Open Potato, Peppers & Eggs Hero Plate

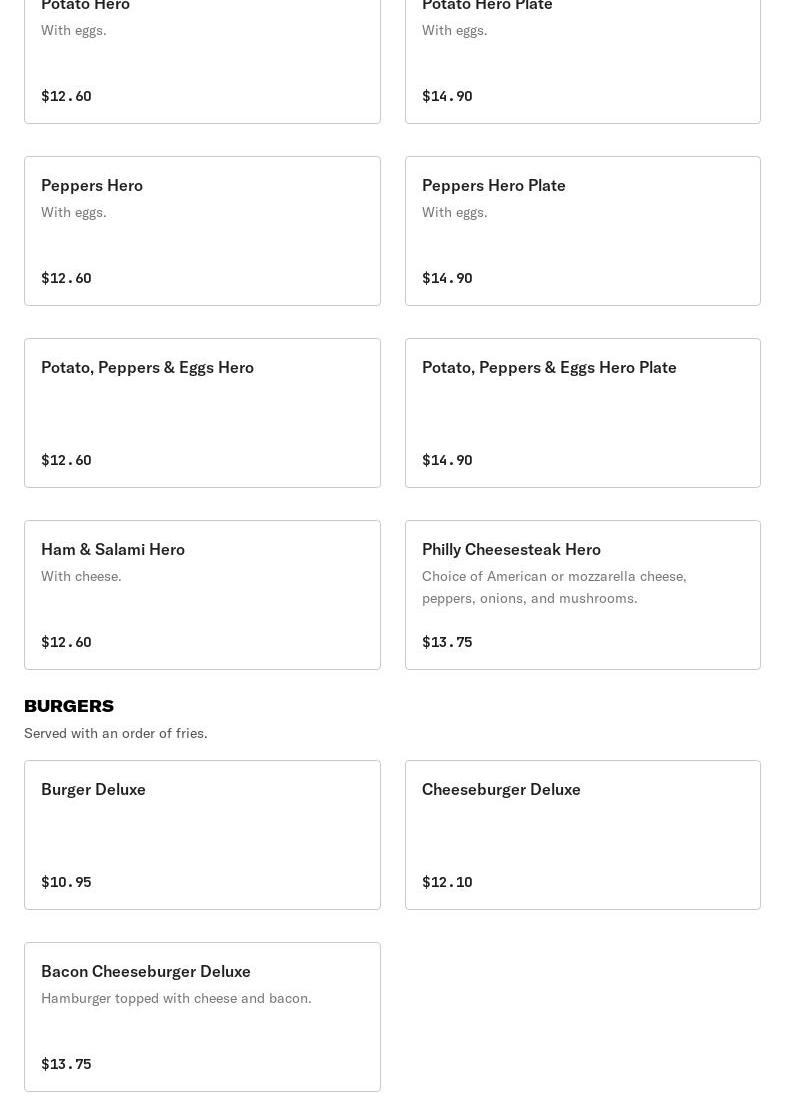tap(583, 413)
